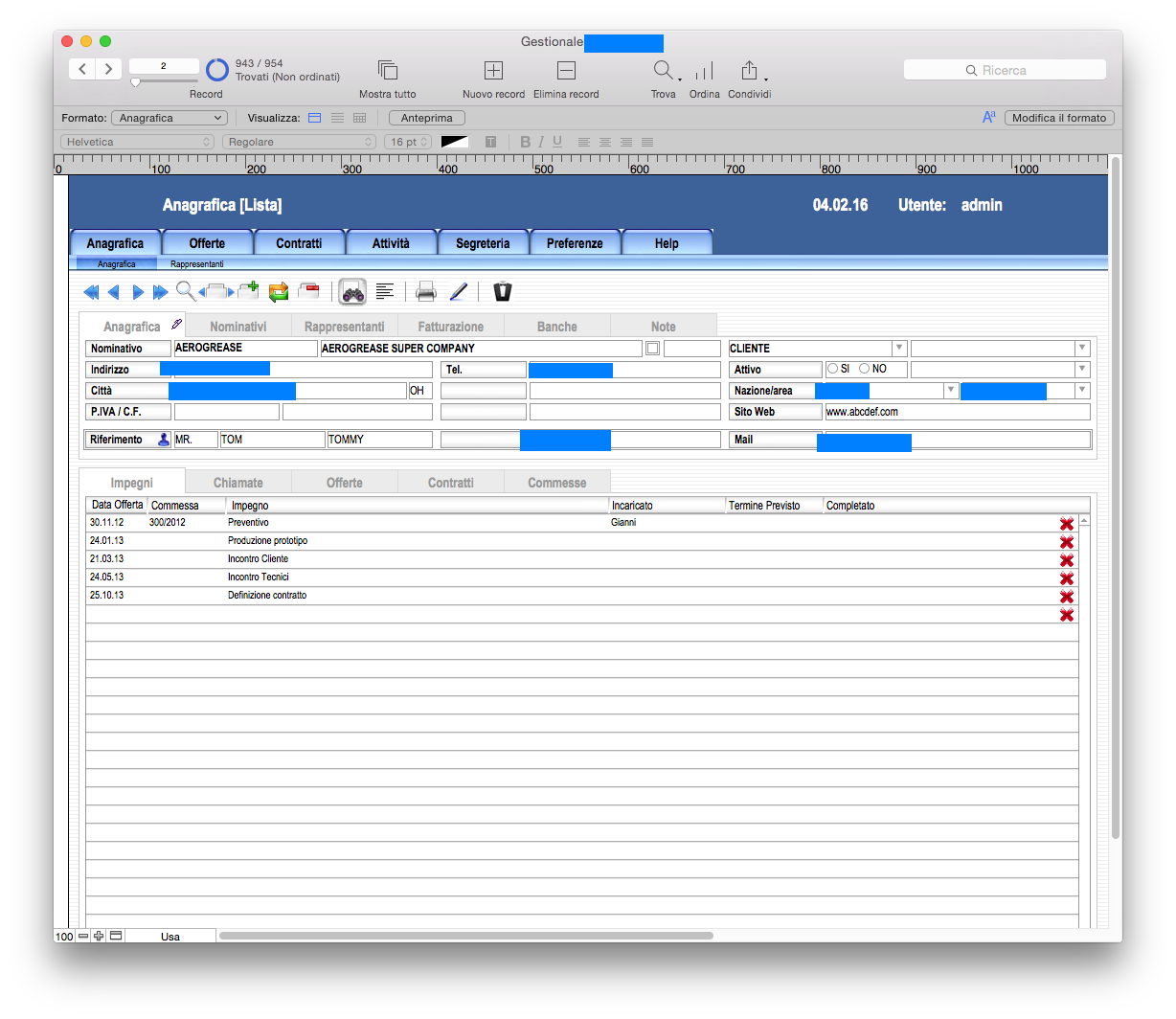Open the Segreteria main menu tab
Image resolution: width=1176 pixels, height=1019 pixels.
(483, 243)
